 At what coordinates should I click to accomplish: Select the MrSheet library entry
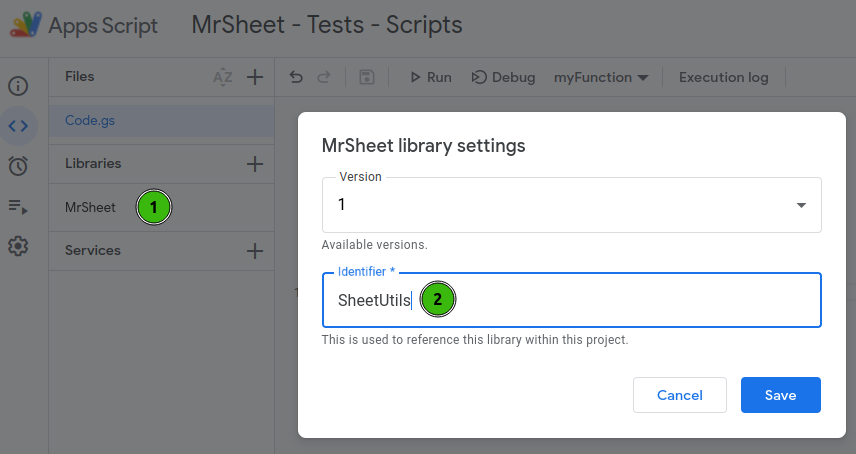(162, 207)
